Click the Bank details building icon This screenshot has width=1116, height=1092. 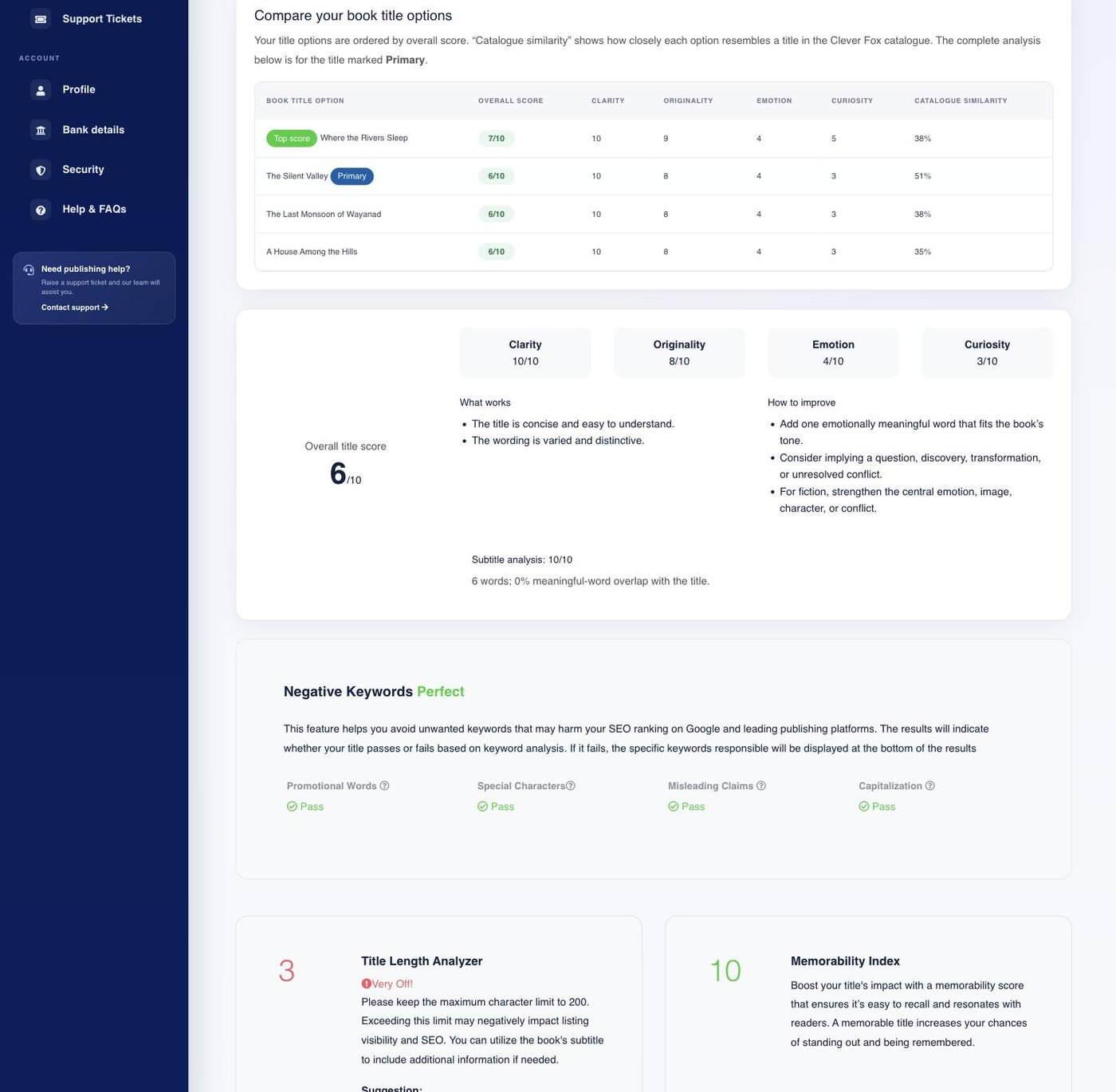[41, 130]
